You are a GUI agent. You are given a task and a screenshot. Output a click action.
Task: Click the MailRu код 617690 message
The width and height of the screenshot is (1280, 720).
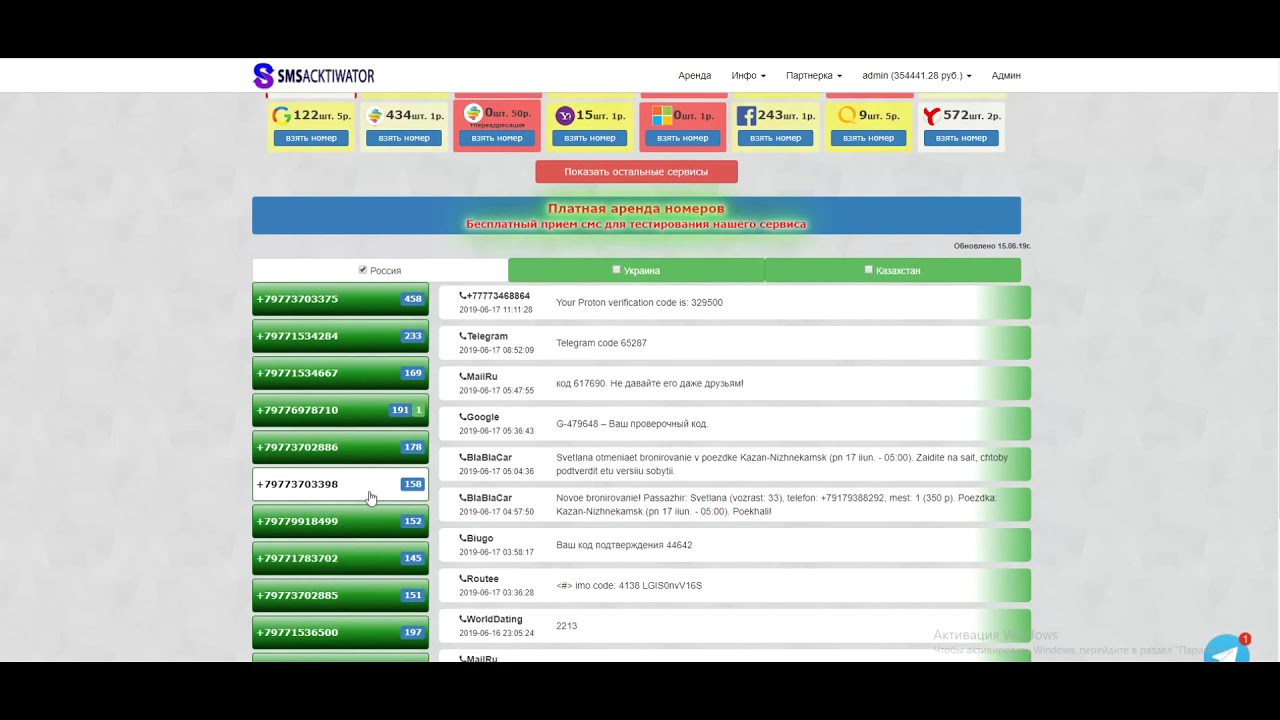point(735,383)
